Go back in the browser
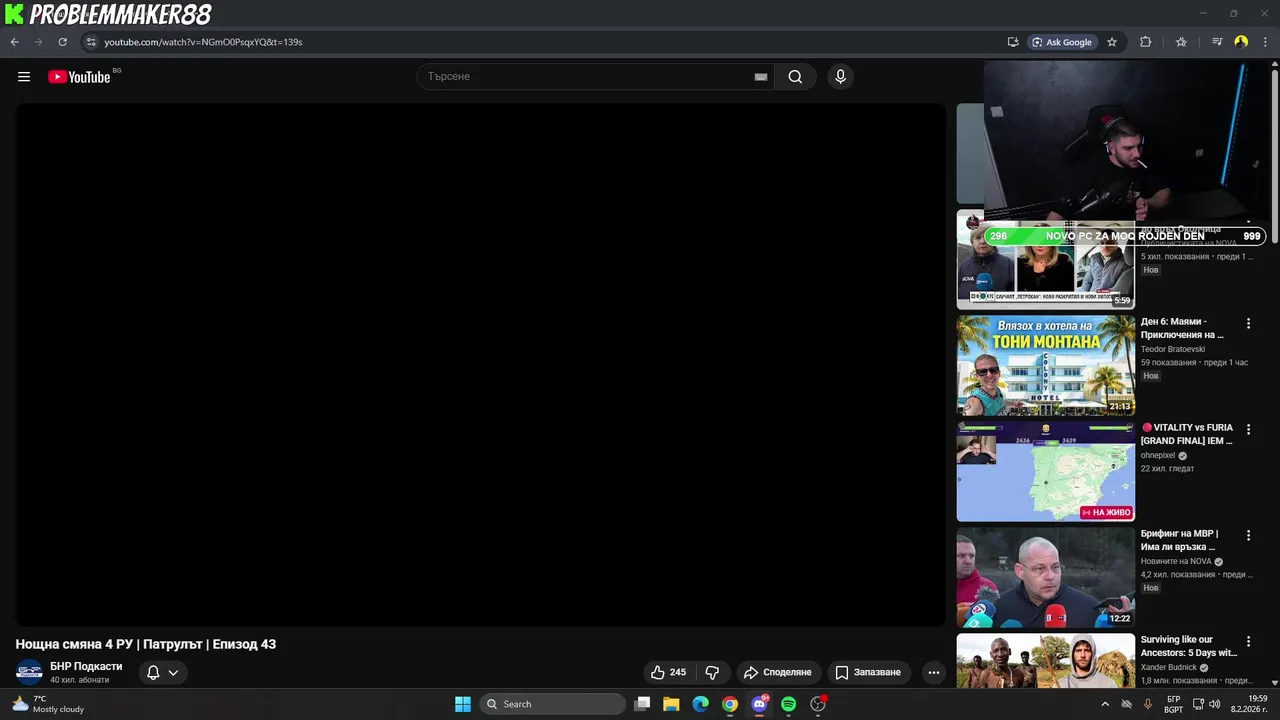This screenshot has width=1280, height=720. pyautogui.click(x=14, y=42)
